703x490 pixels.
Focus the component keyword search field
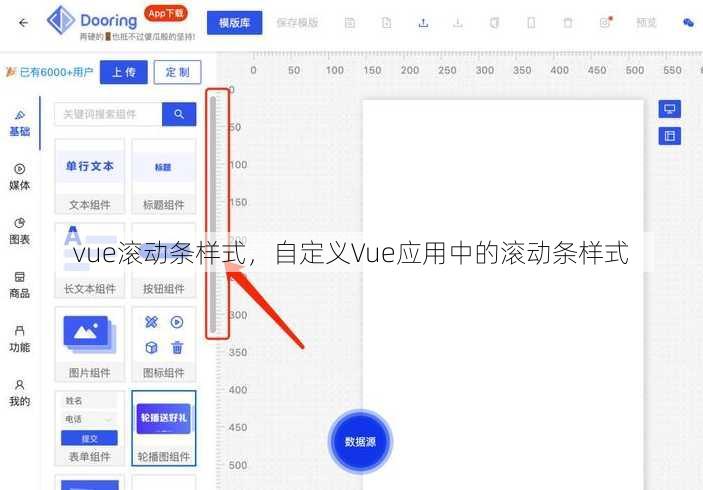pos(108,114)
